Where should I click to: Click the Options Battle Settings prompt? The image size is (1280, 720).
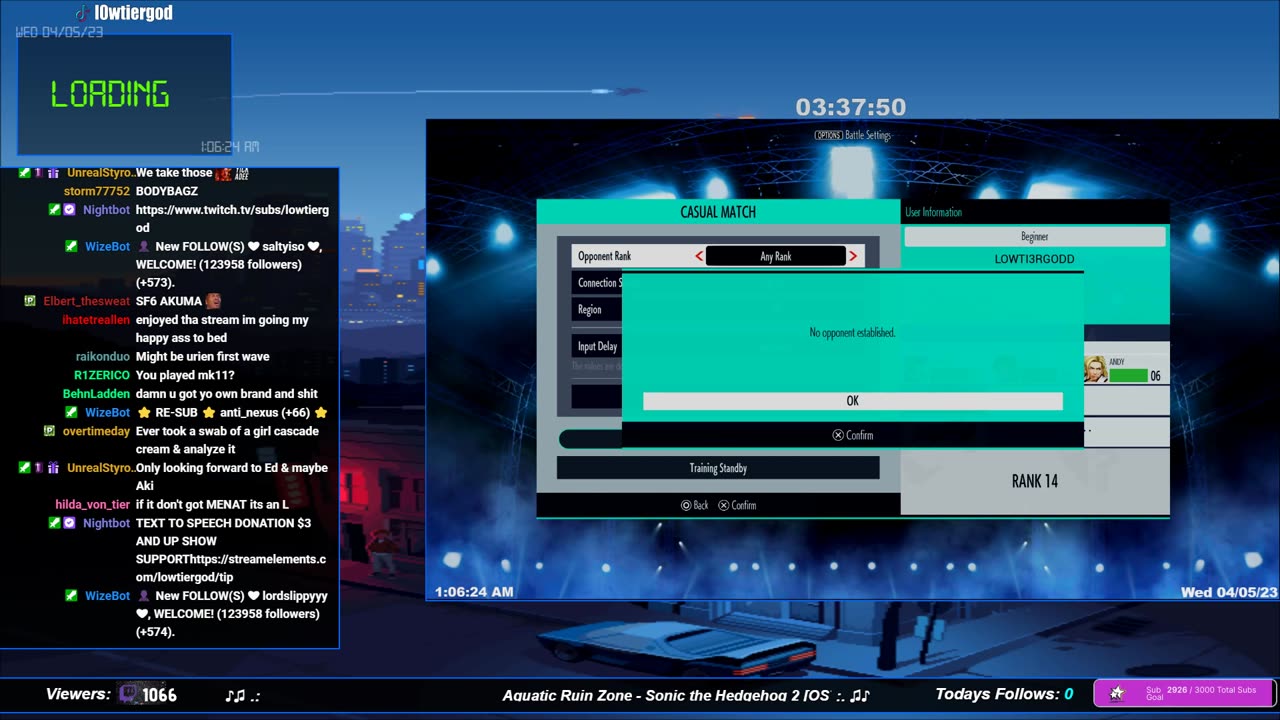pos(852,135)
